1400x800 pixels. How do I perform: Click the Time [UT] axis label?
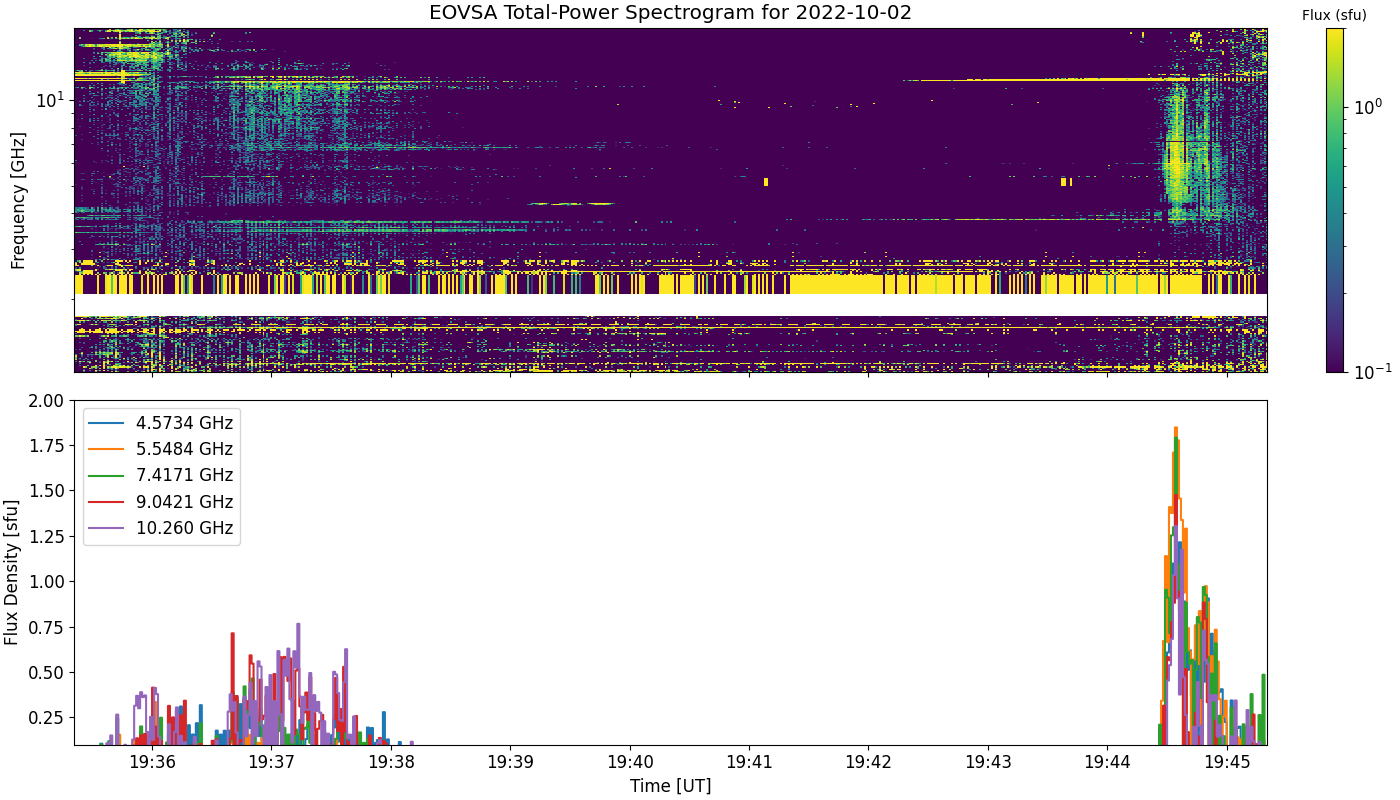[670, 786]
